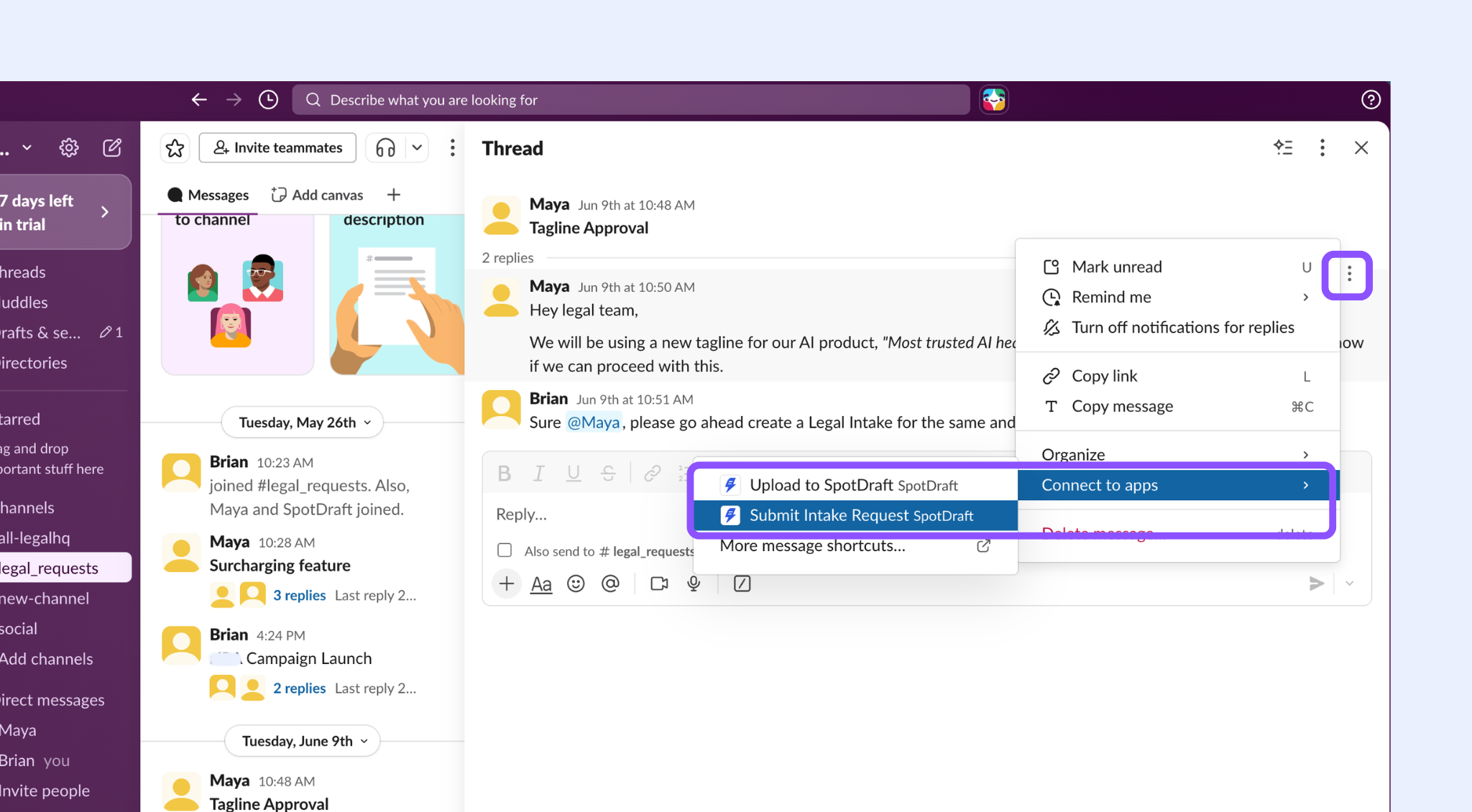Check Also send to legal_requests

[x=505, y=551]
